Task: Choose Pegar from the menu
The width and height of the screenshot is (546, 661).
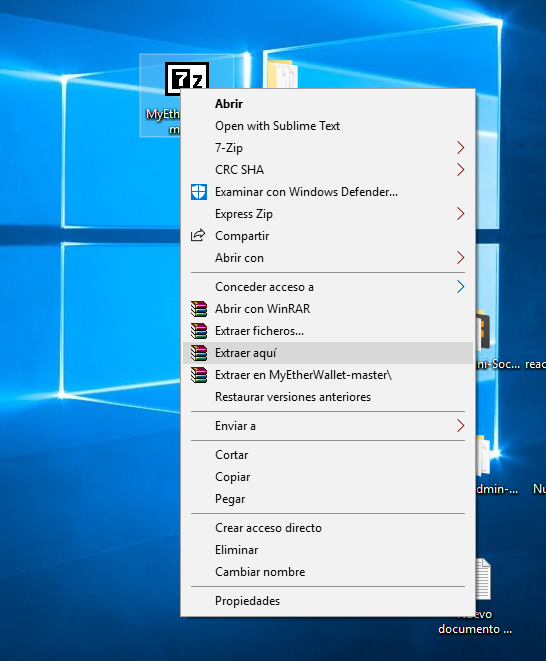Action: click(328, 499)
